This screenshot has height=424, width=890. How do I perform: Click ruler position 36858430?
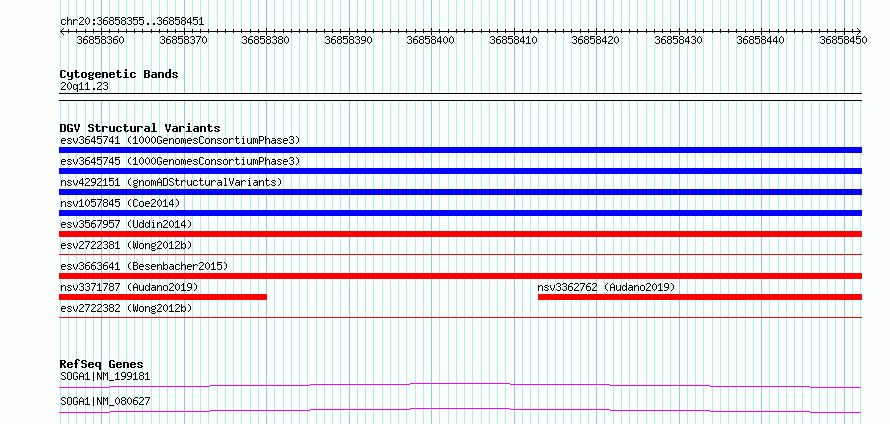coord(679,40)
